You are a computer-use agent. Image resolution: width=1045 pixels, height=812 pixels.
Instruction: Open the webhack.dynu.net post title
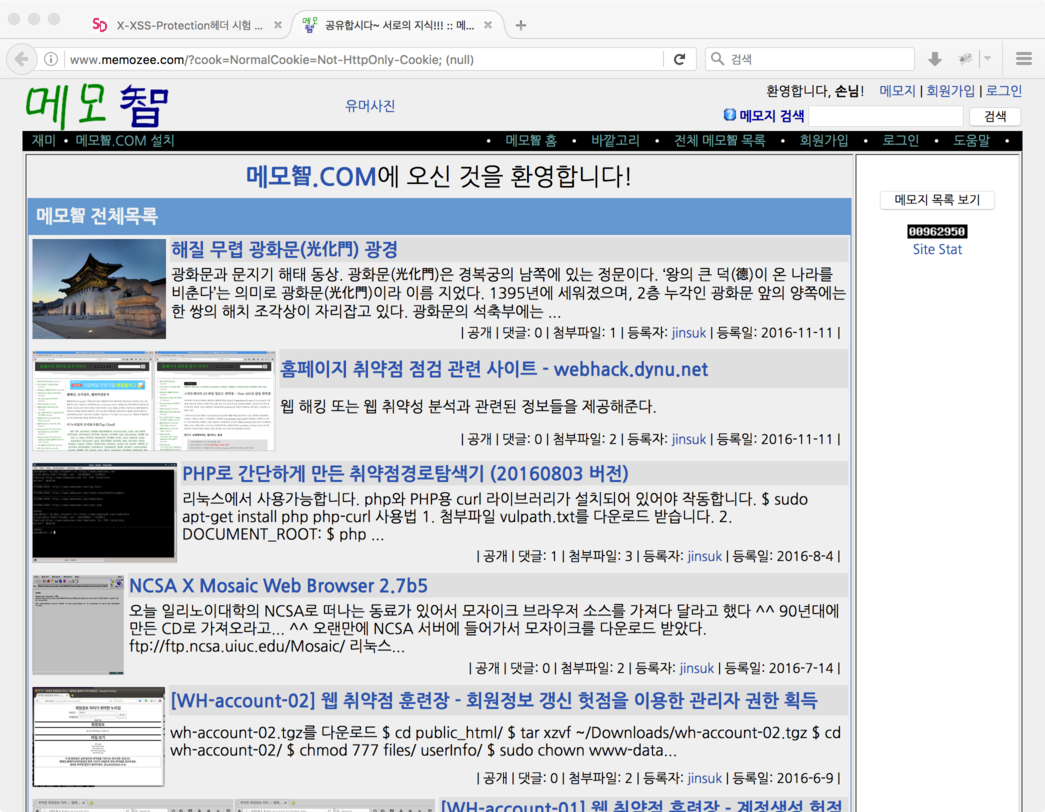click(494, 369)
